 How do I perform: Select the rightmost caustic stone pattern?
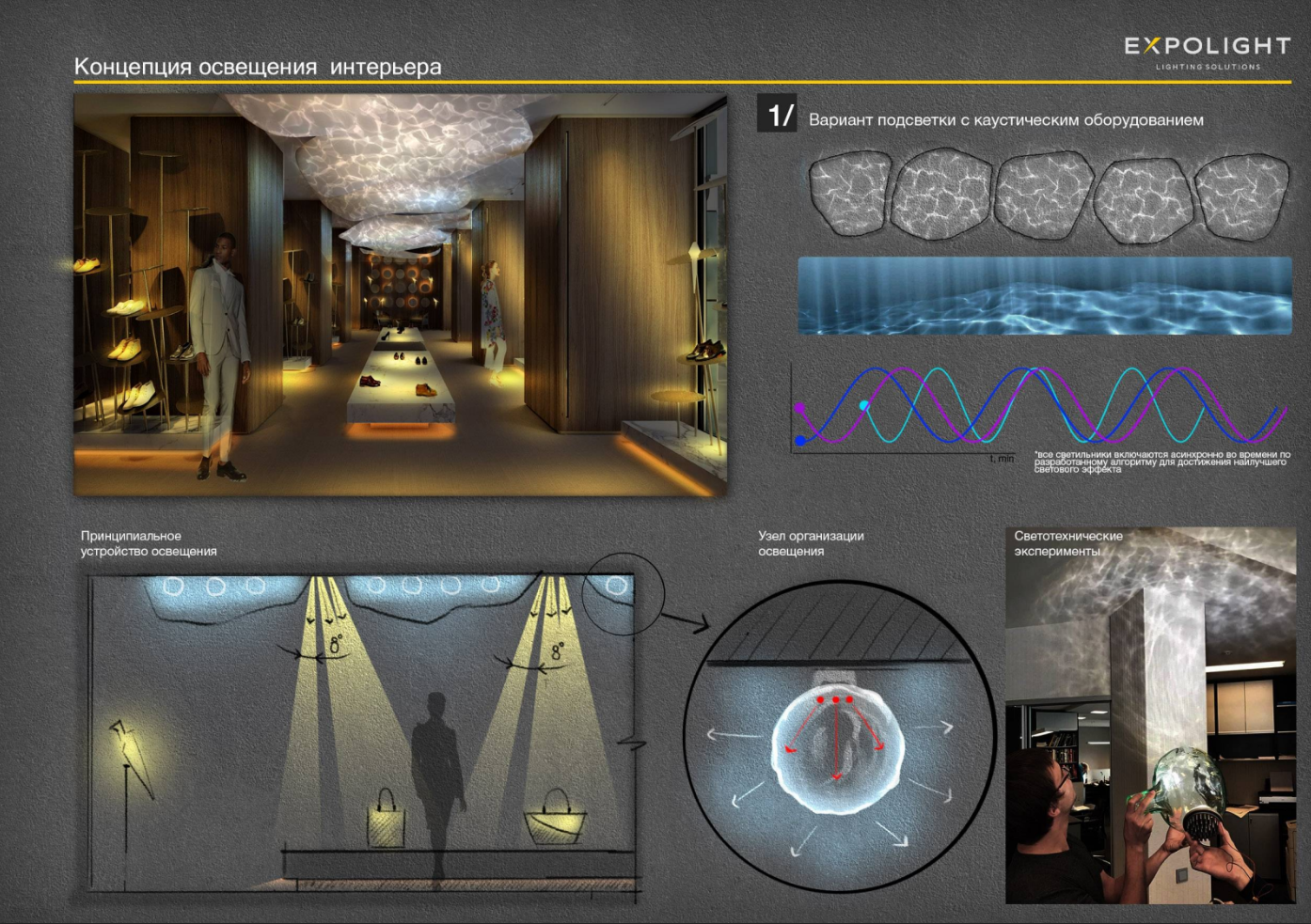pos(1241,196)
